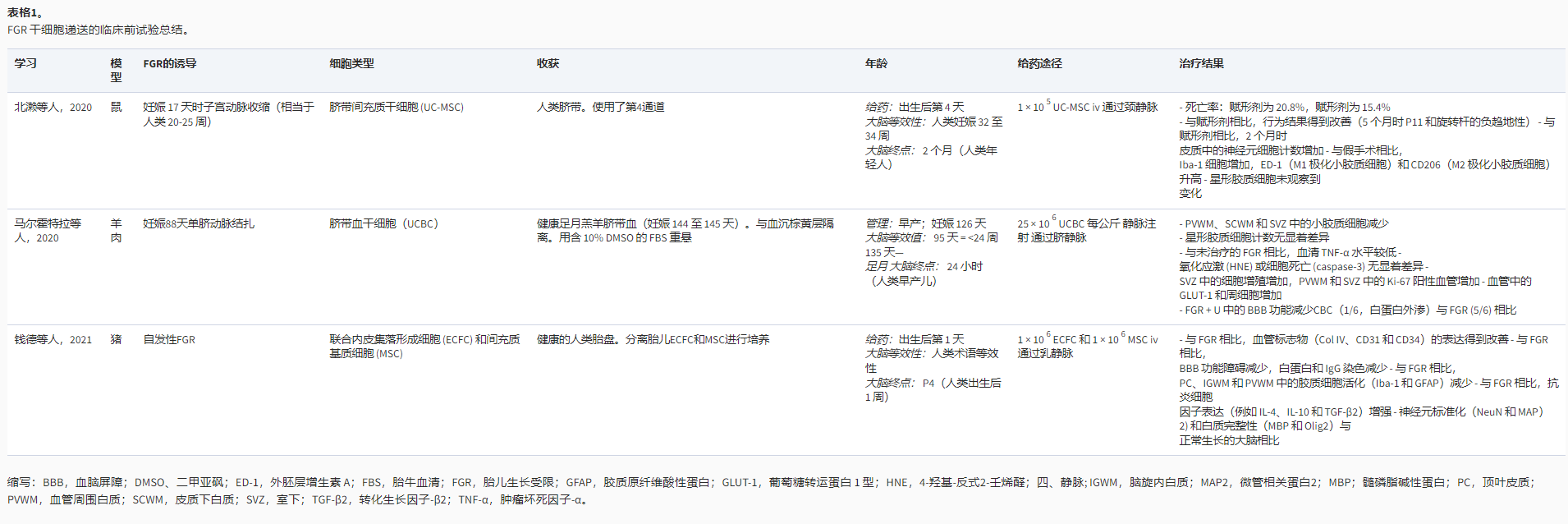Click the 收获 column header
Image resolution: width=1568 pixels, height=524 pixels.
[548, 63]
